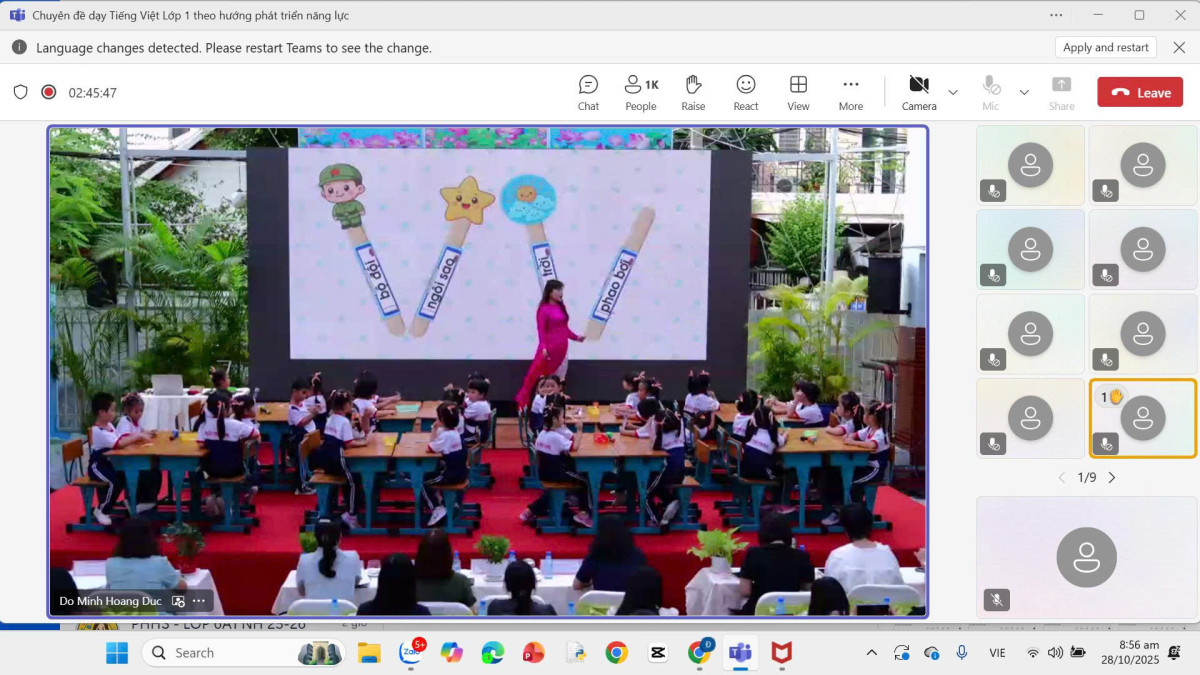
Task: Expand the Mic options dropdown arrow
Action: [1024, 92]
